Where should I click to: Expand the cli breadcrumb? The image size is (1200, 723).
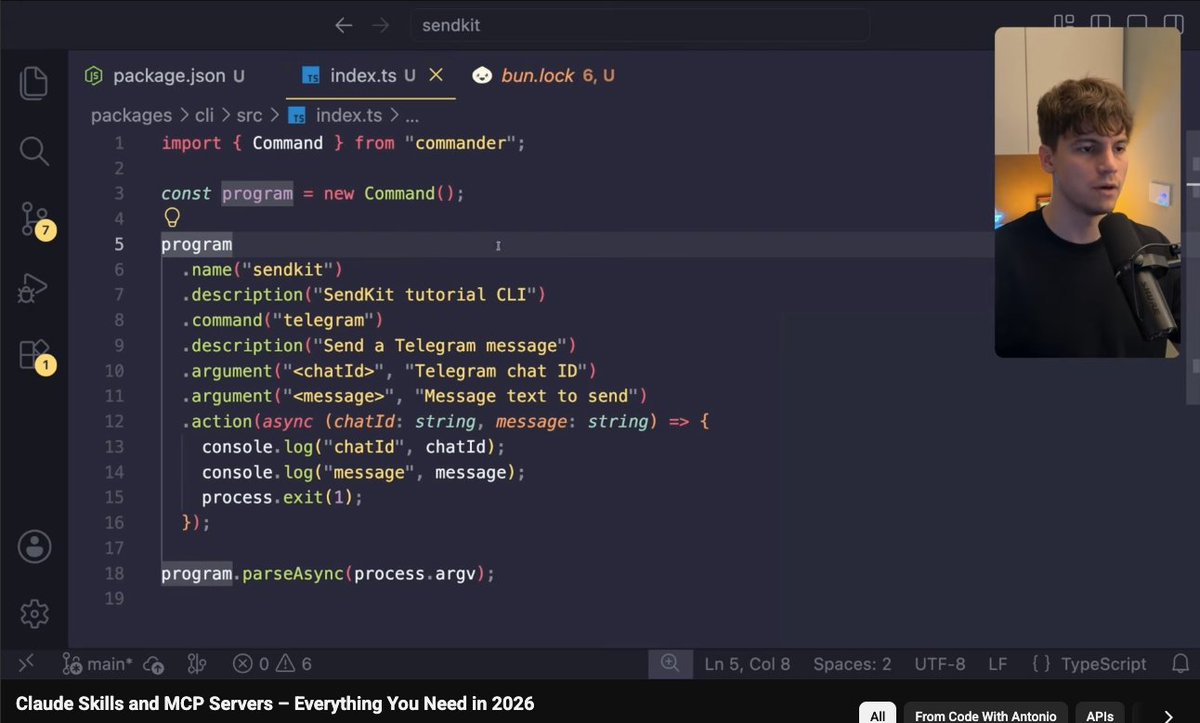tap(205, 115)
